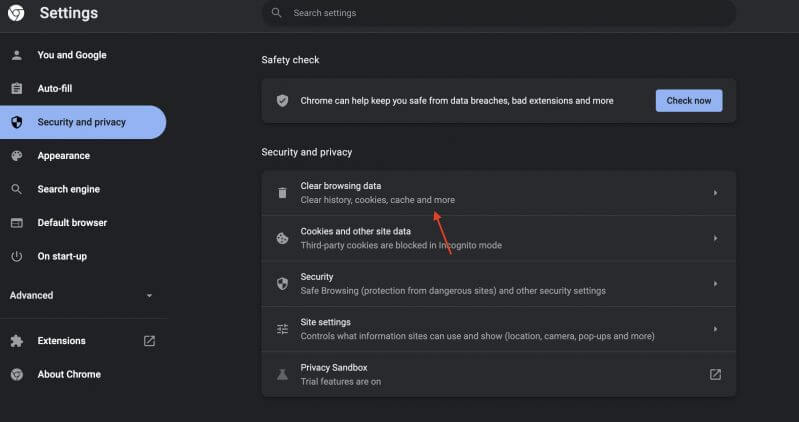Click the clipboard icon for Auto-fill

[x=17, y=88]
